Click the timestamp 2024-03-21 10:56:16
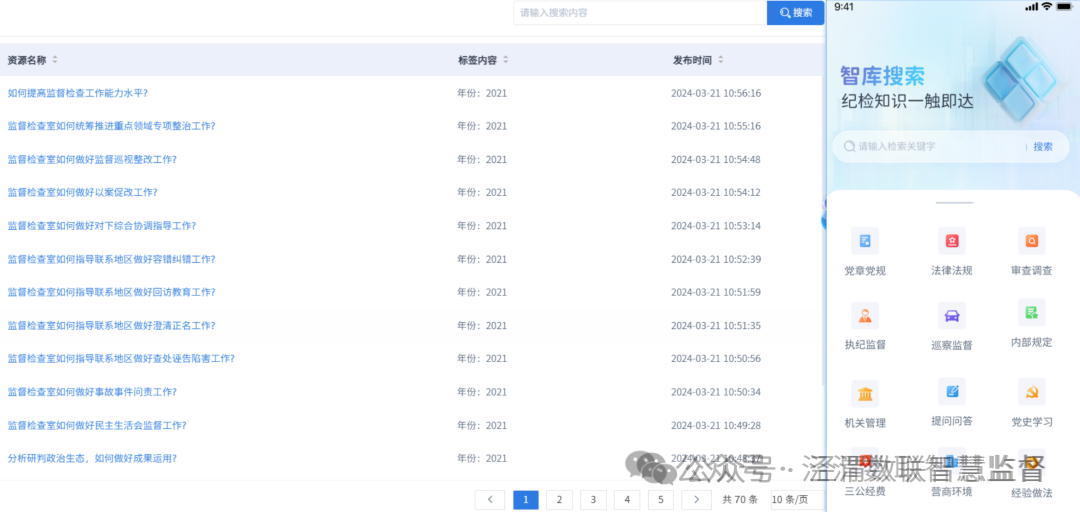This screenshot has height=512, width=1080. coord(716,93)
